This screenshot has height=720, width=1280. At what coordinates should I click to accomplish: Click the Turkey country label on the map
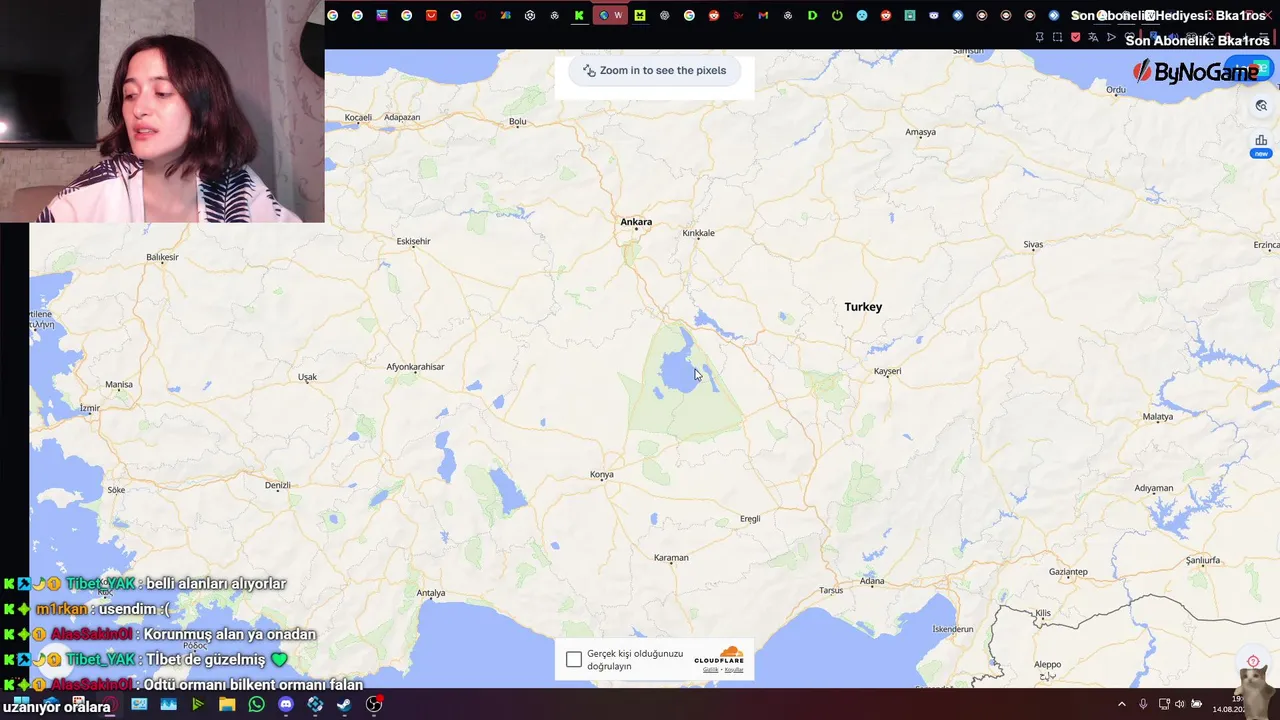click(x=863, y=307)
